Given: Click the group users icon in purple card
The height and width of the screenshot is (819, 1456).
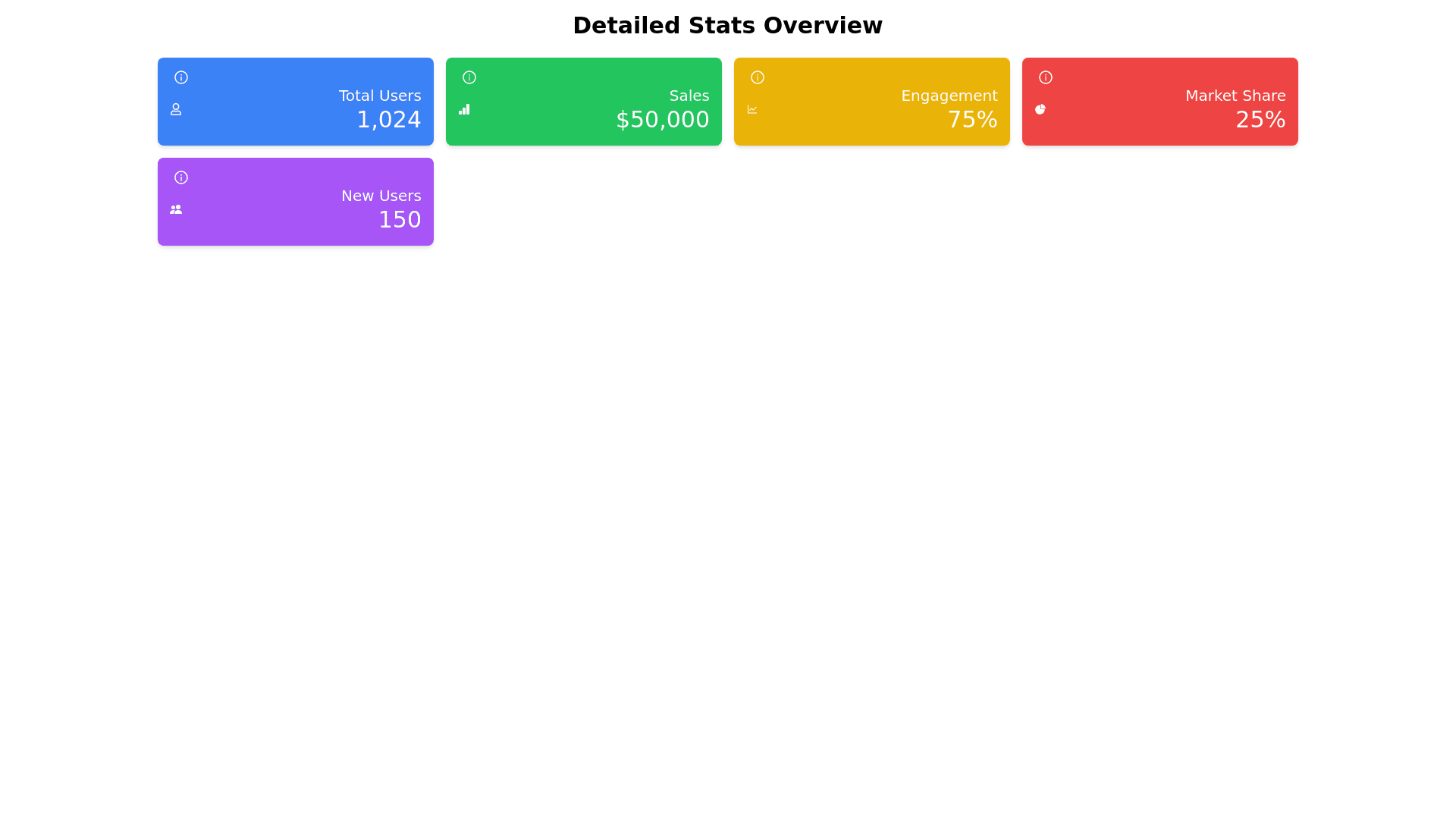Looking at the screenshot, I should (175, 209).
